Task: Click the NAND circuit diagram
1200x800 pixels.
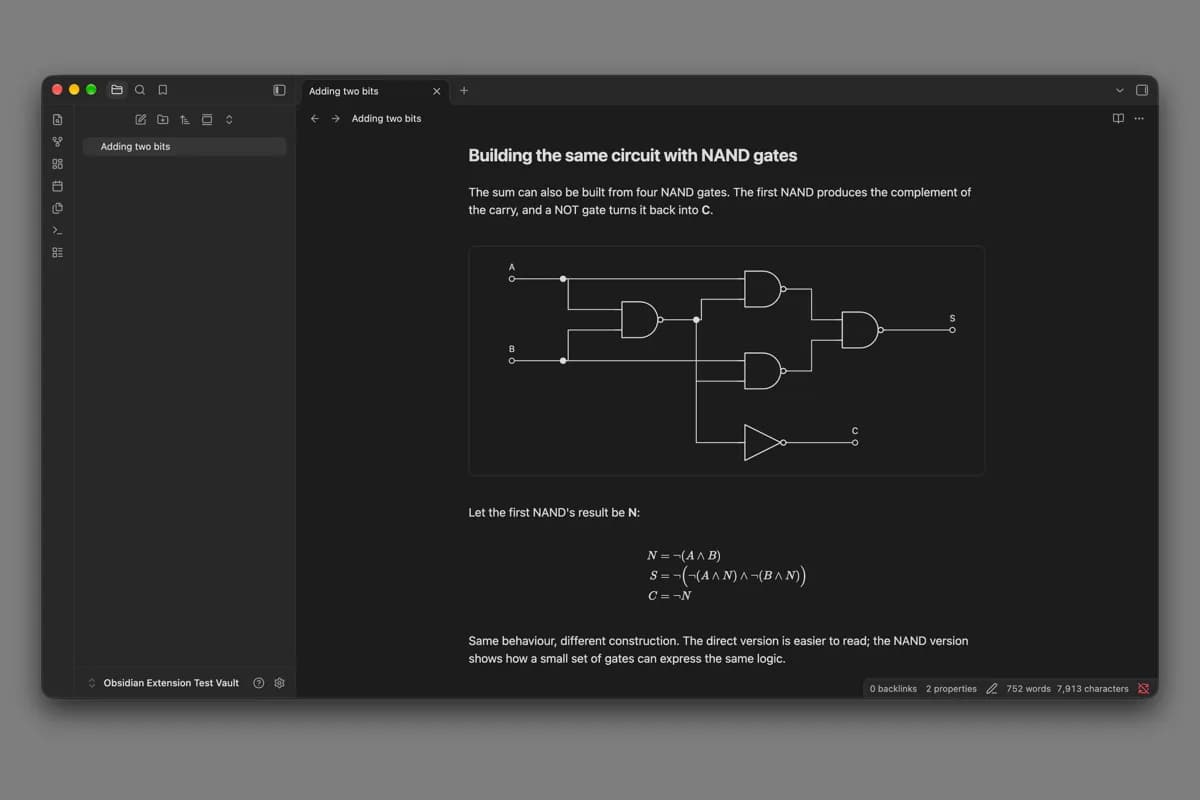Action: [x=727, y=360]
